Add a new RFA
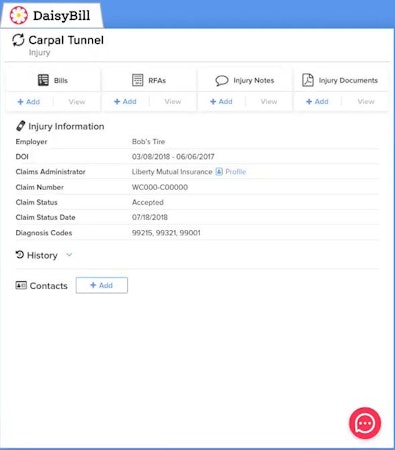The height and width of the screenshot is (450, 395). coord(125,102)
